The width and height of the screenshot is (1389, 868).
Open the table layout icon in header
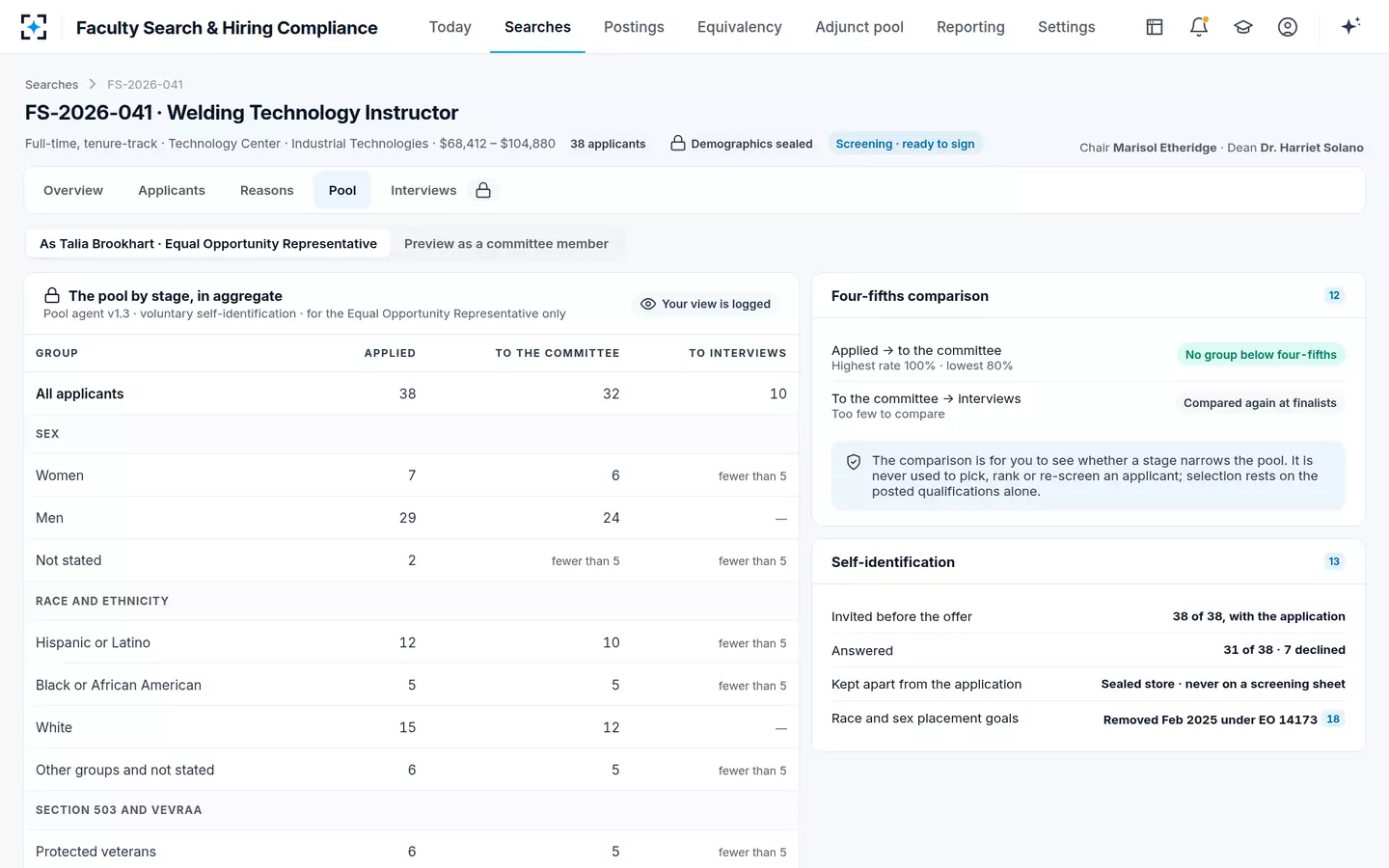pyautogui.click(x=1155, y=27)
